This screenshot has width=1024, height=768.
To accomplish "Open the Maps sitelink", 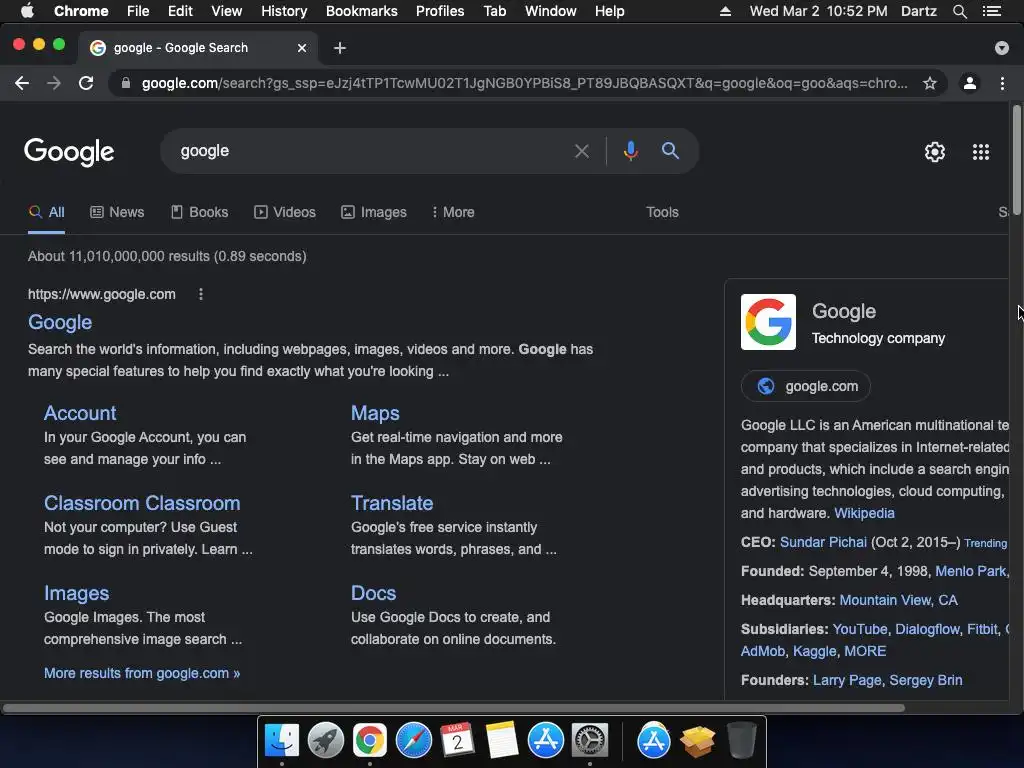I will pyautogui.click(x=375, y=413).
